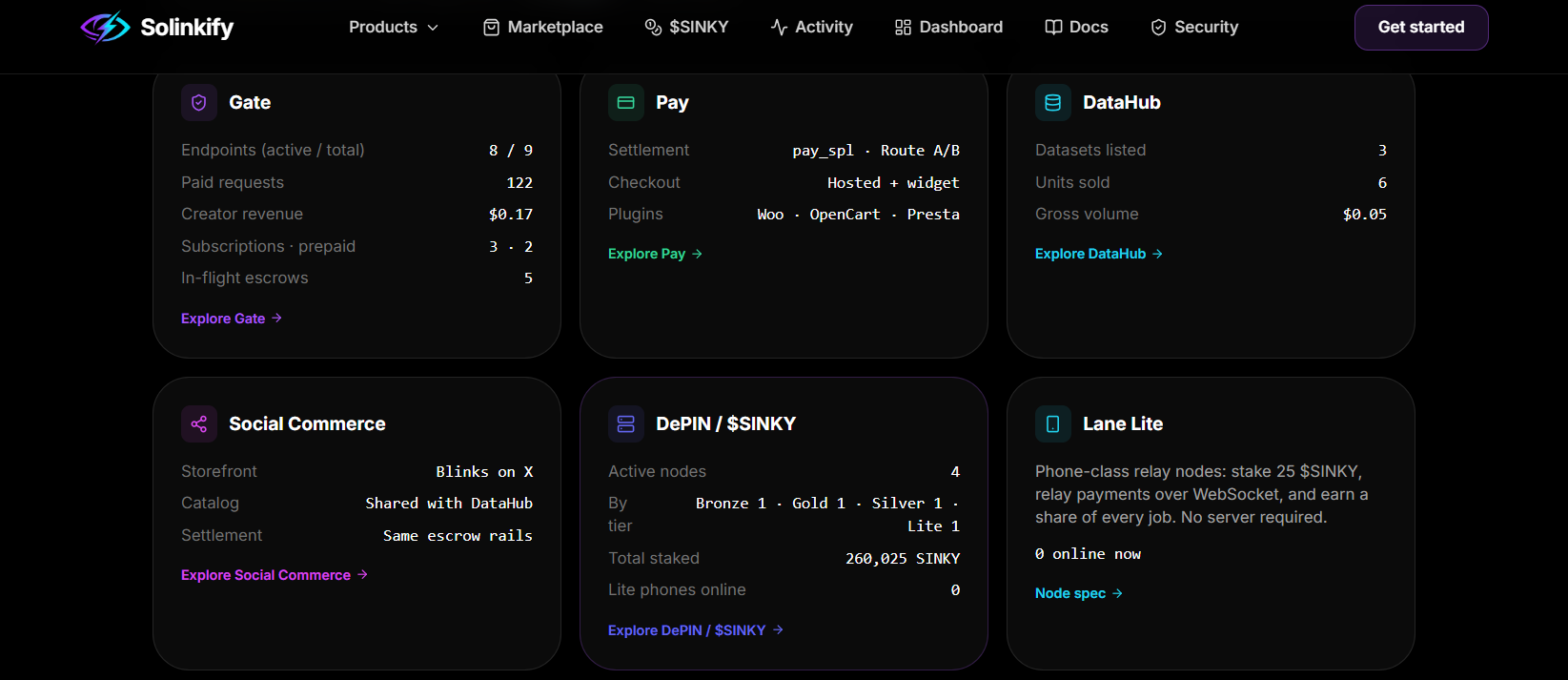Click the DataHub card title

coord(1122,103)
